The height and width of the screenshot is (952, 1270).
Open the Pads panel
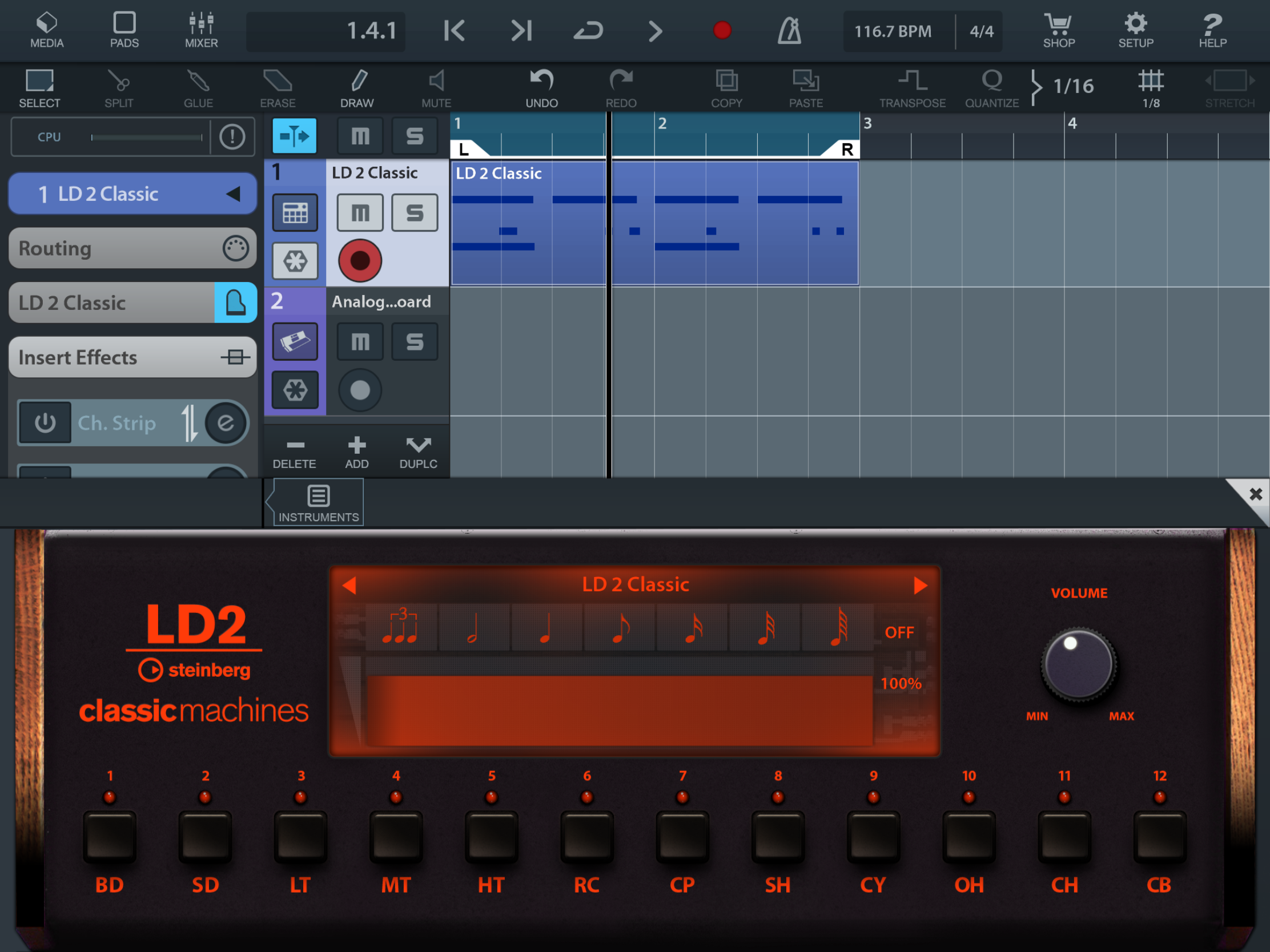click(124, 30)
